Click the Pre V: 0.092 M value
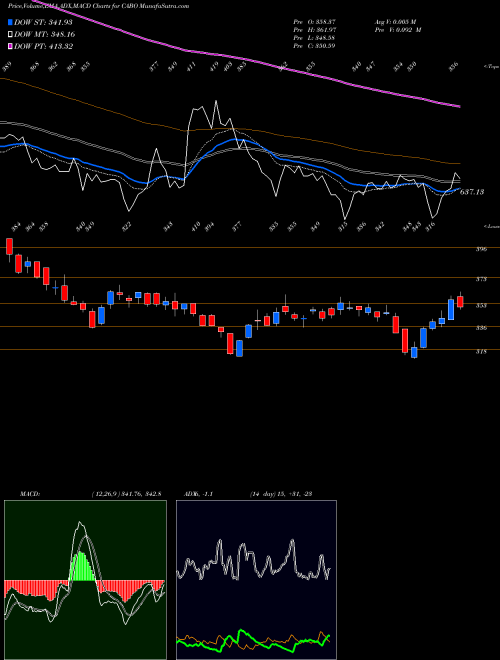Viewport: 500px width, 660px height. click(397, 30)
